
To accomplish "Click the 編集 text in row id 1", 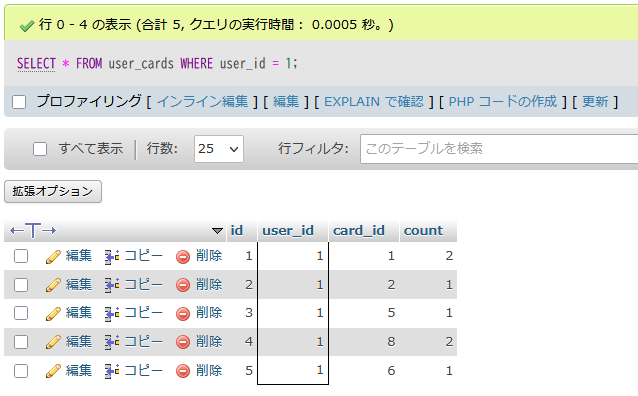I will 79,256.
